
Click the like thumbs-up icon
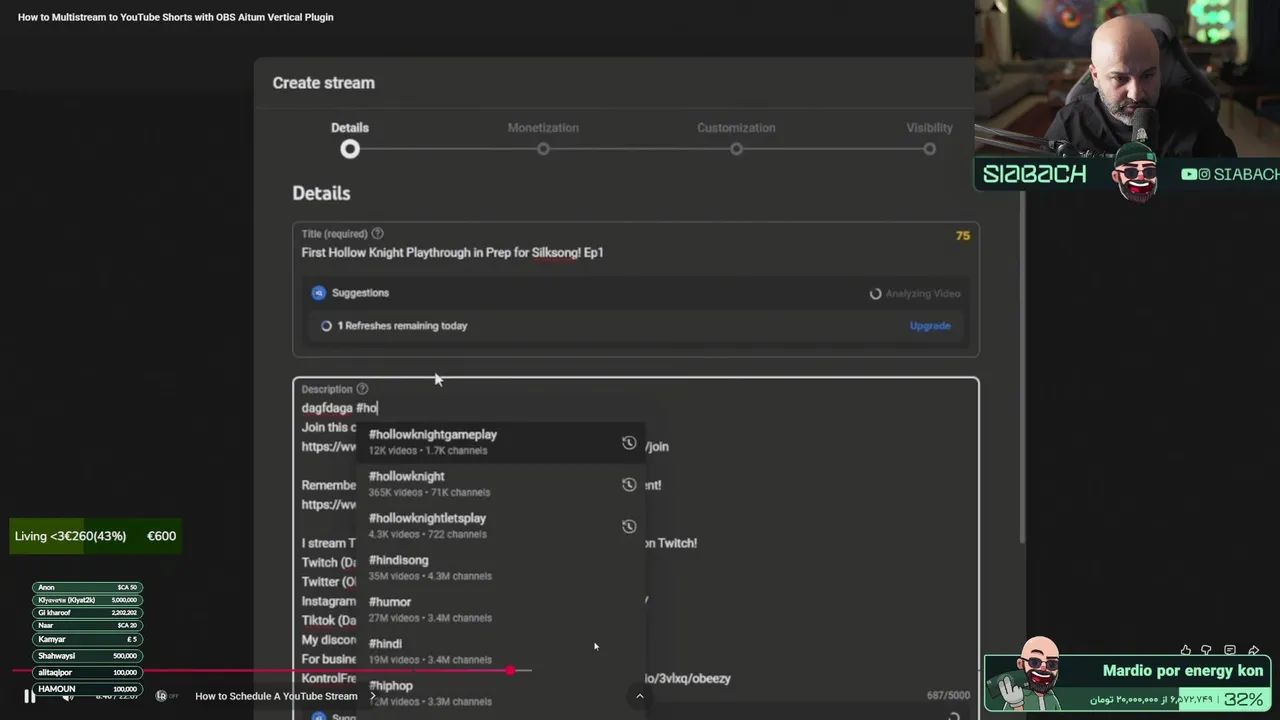click(1186, 650)
